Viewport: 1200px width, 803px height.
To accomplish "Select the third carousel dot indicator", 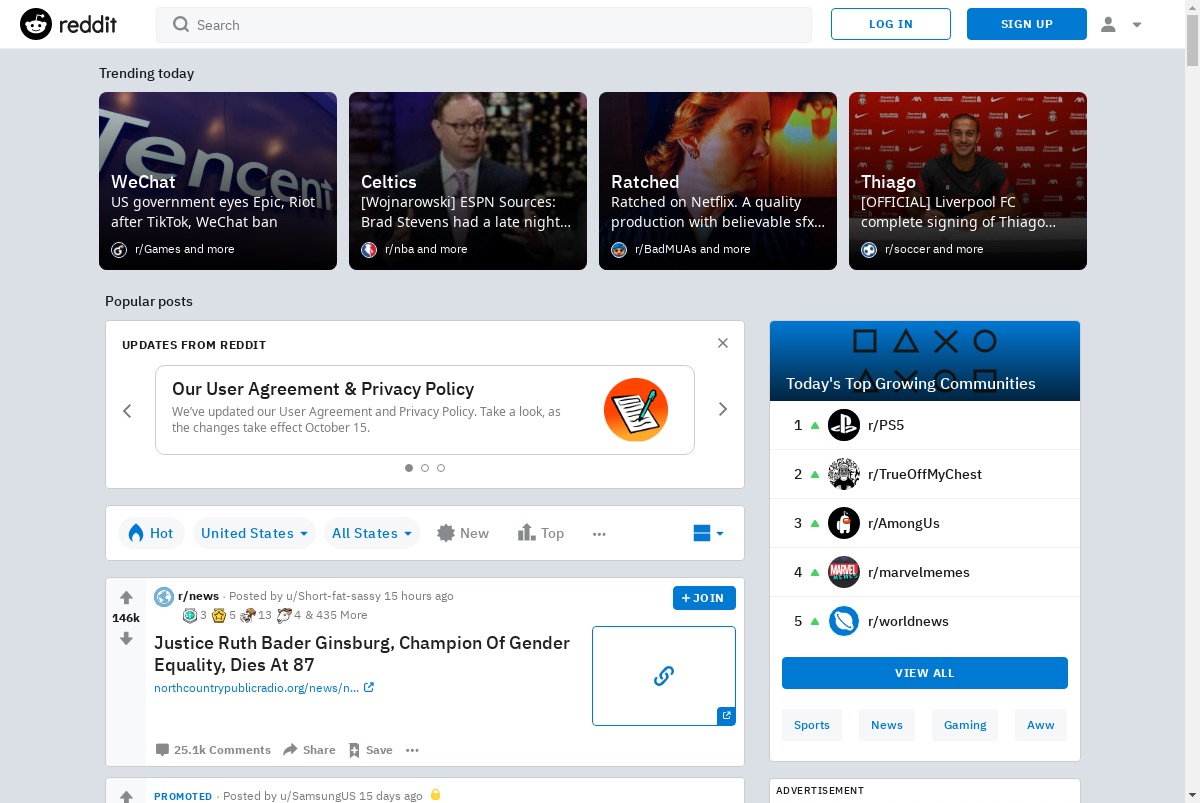I will point(441,468).
